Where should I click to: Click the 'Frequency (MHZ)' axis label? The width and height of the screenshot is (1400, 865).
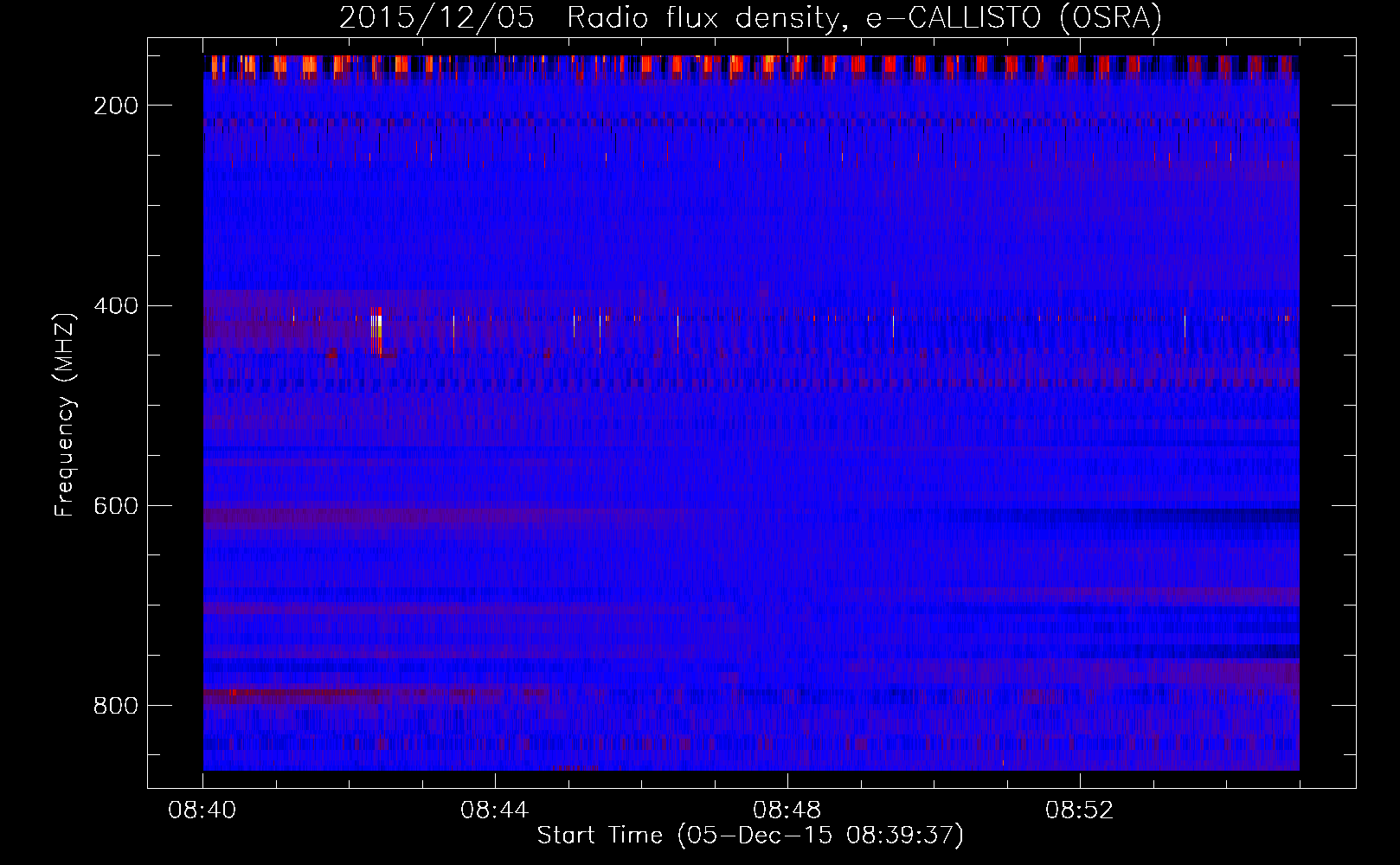[x=65, y=414]
